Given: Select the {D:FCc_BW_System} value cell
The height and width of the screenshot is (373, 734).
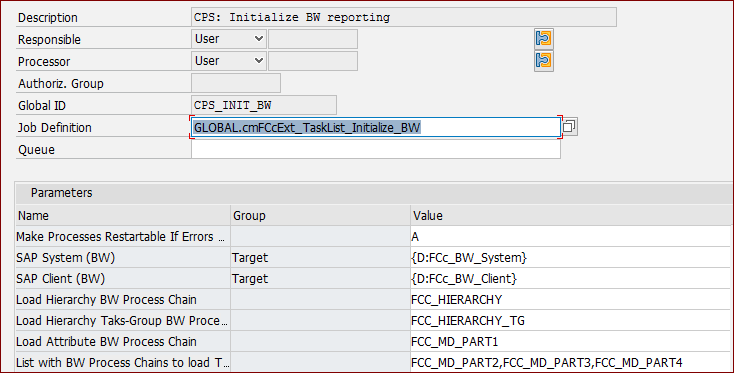Looking at the screenshot, I should [x=571, y=257].
